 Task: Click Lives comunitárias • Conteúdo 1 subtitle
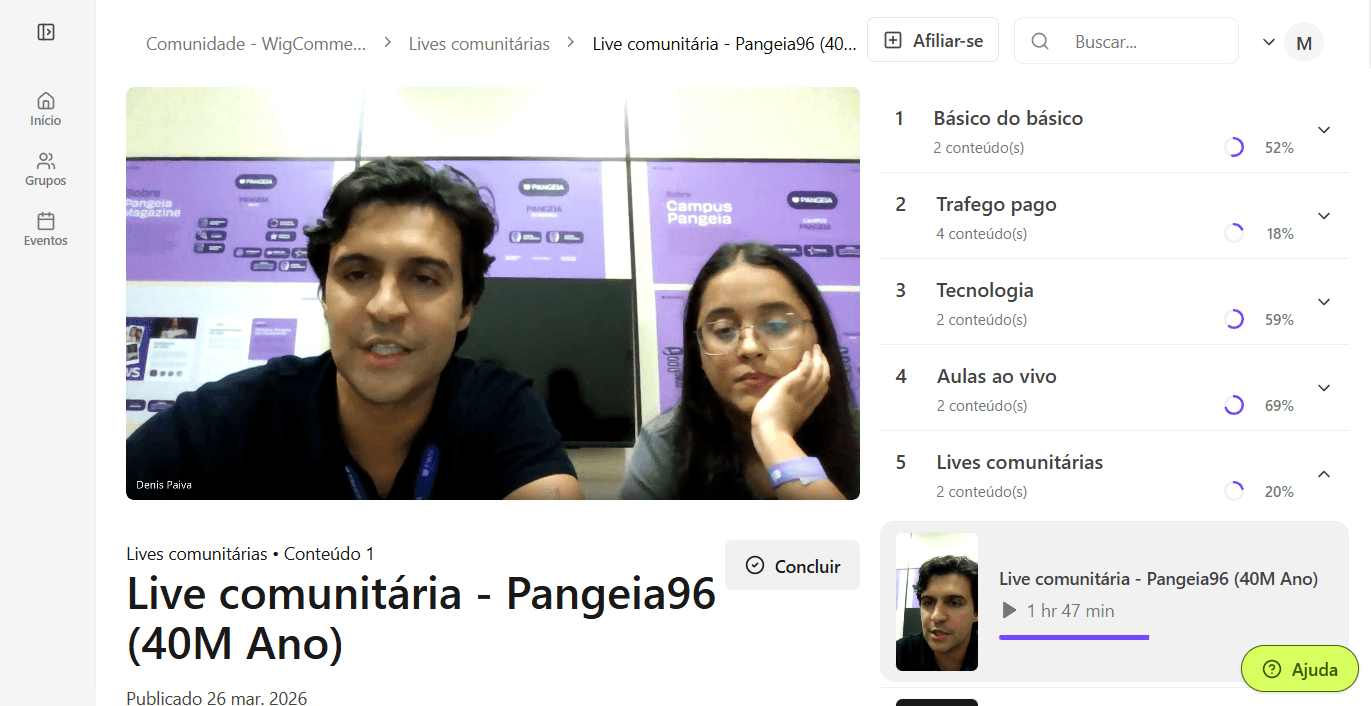click(x=250, y=554)
